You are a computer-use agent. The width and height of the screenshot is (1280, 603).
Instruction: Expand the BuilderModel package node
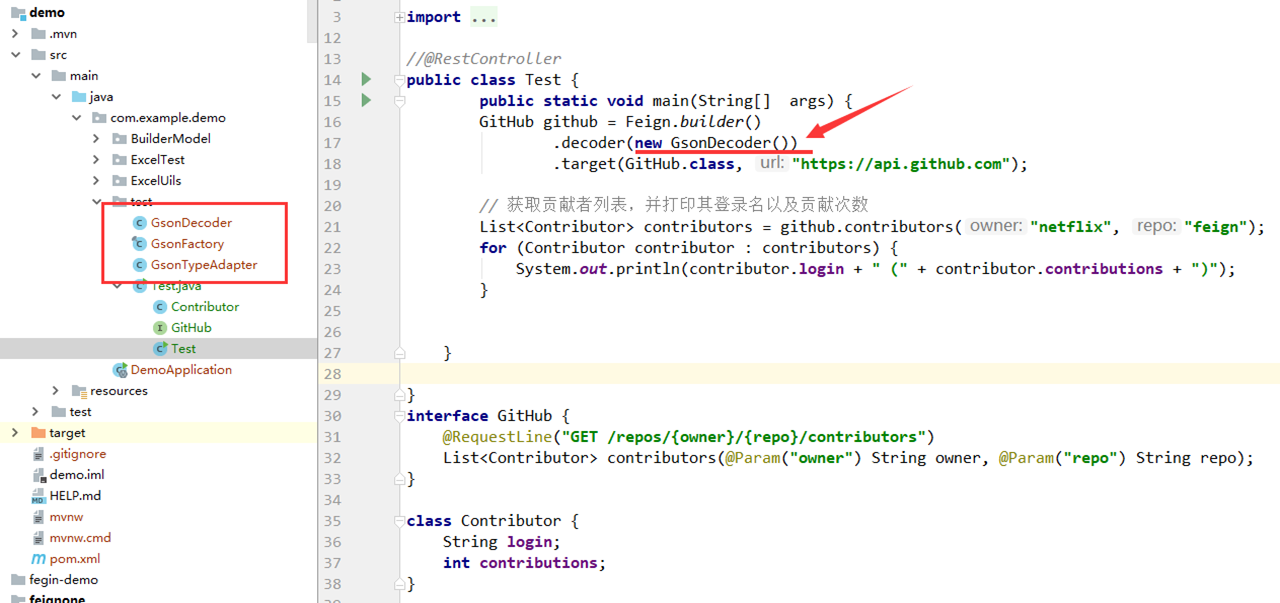coord(97,138)
